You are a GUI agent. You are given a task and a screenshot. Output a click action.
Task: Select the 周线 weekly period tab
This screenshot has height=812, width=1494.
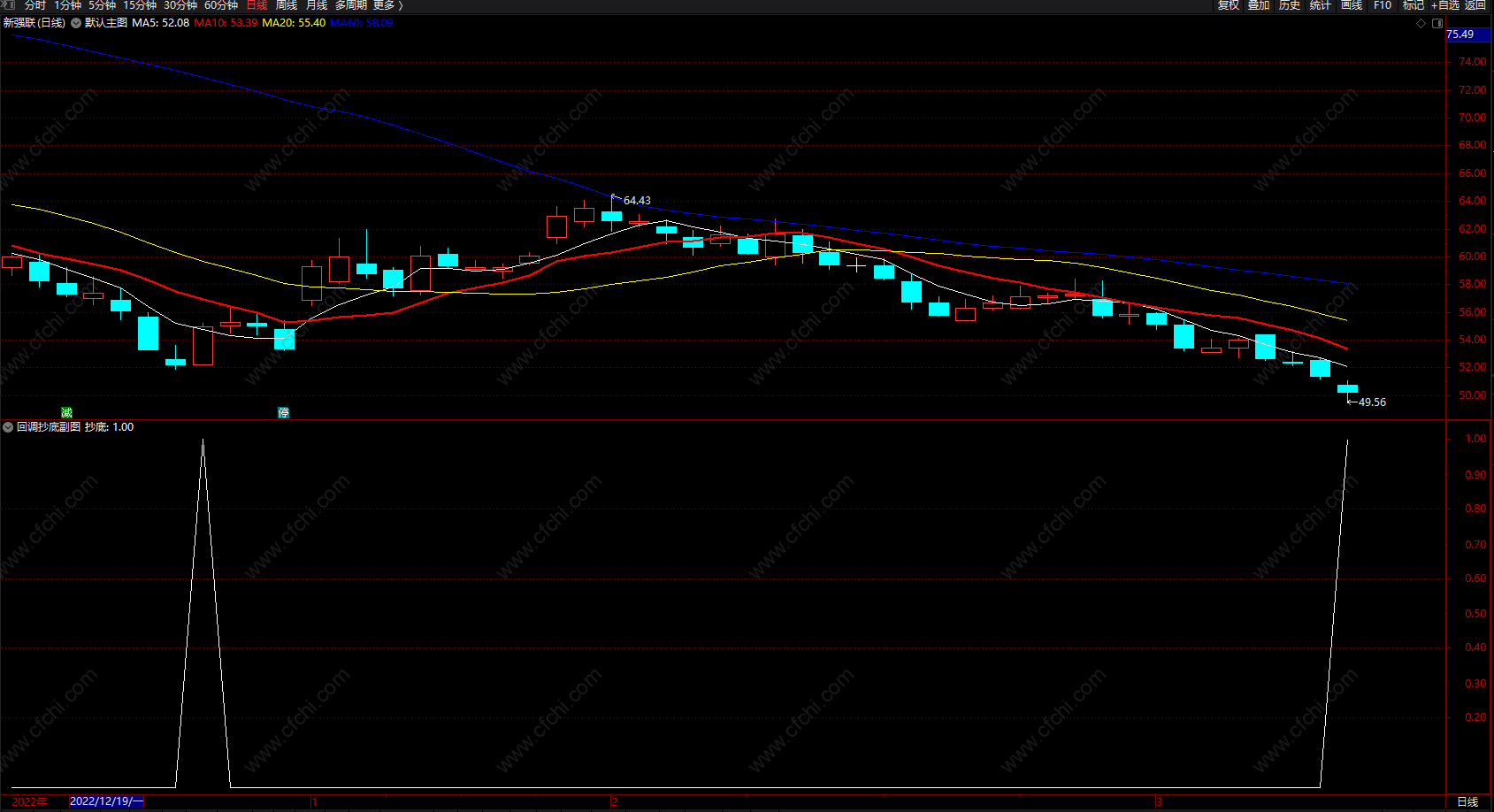(x=287, y=5)
